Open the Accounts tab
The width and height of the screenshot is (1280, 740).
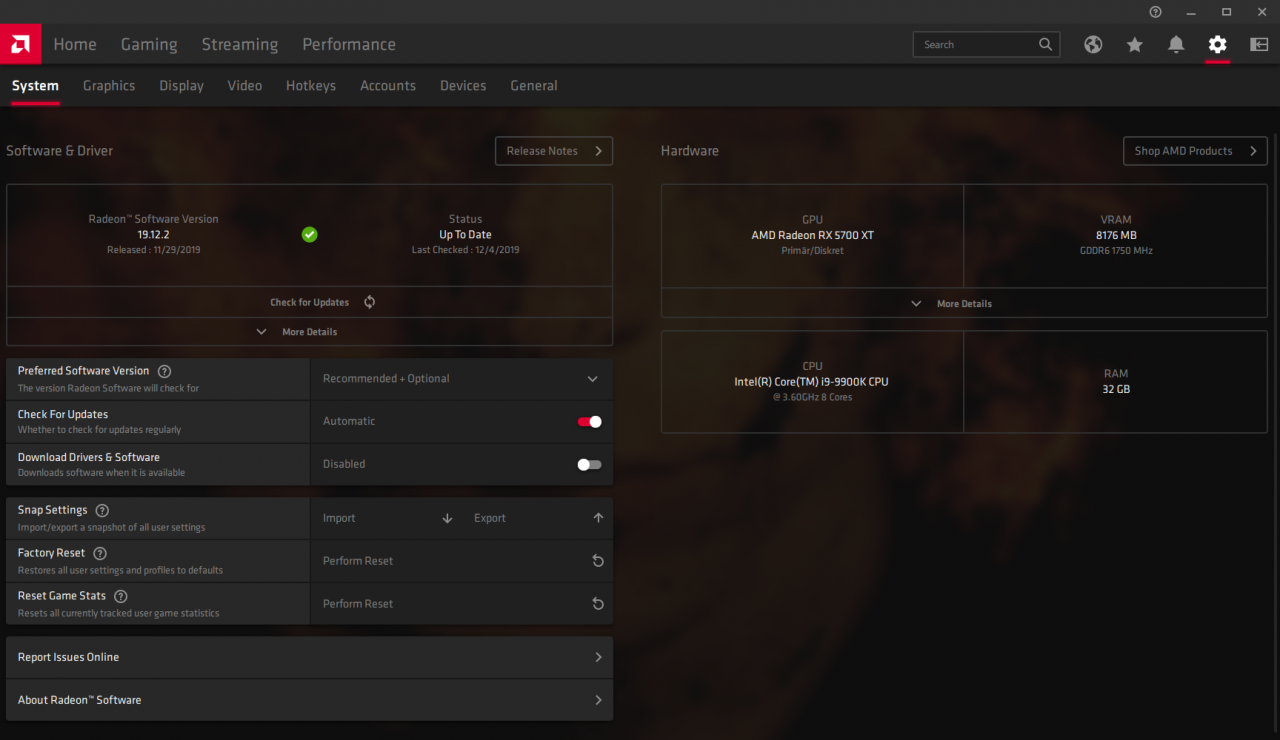click(388, 86)
